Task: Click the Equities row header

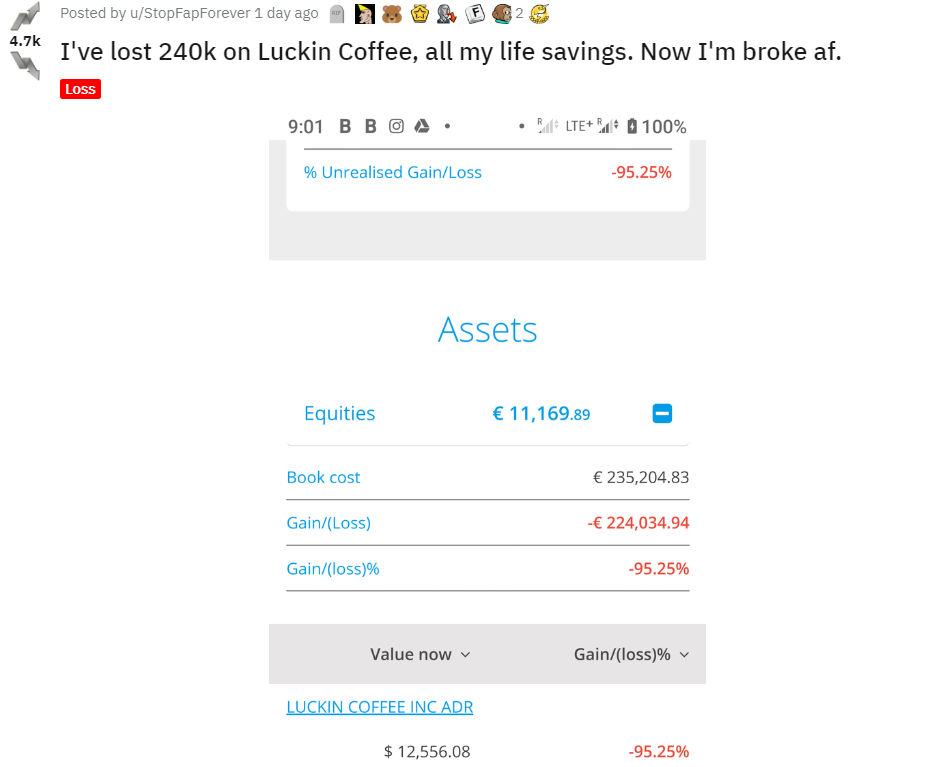Action: (488, 414)
